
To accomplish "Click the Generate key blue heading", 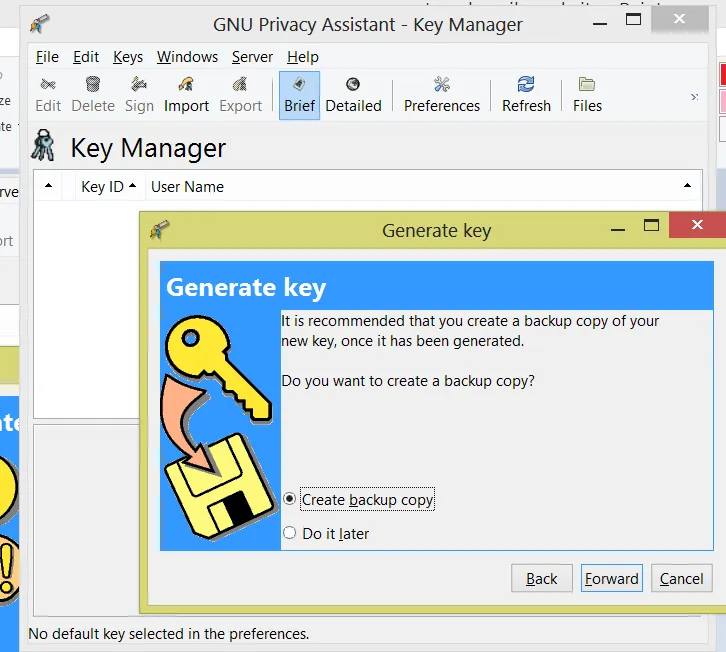I will [x=246, y=288].
